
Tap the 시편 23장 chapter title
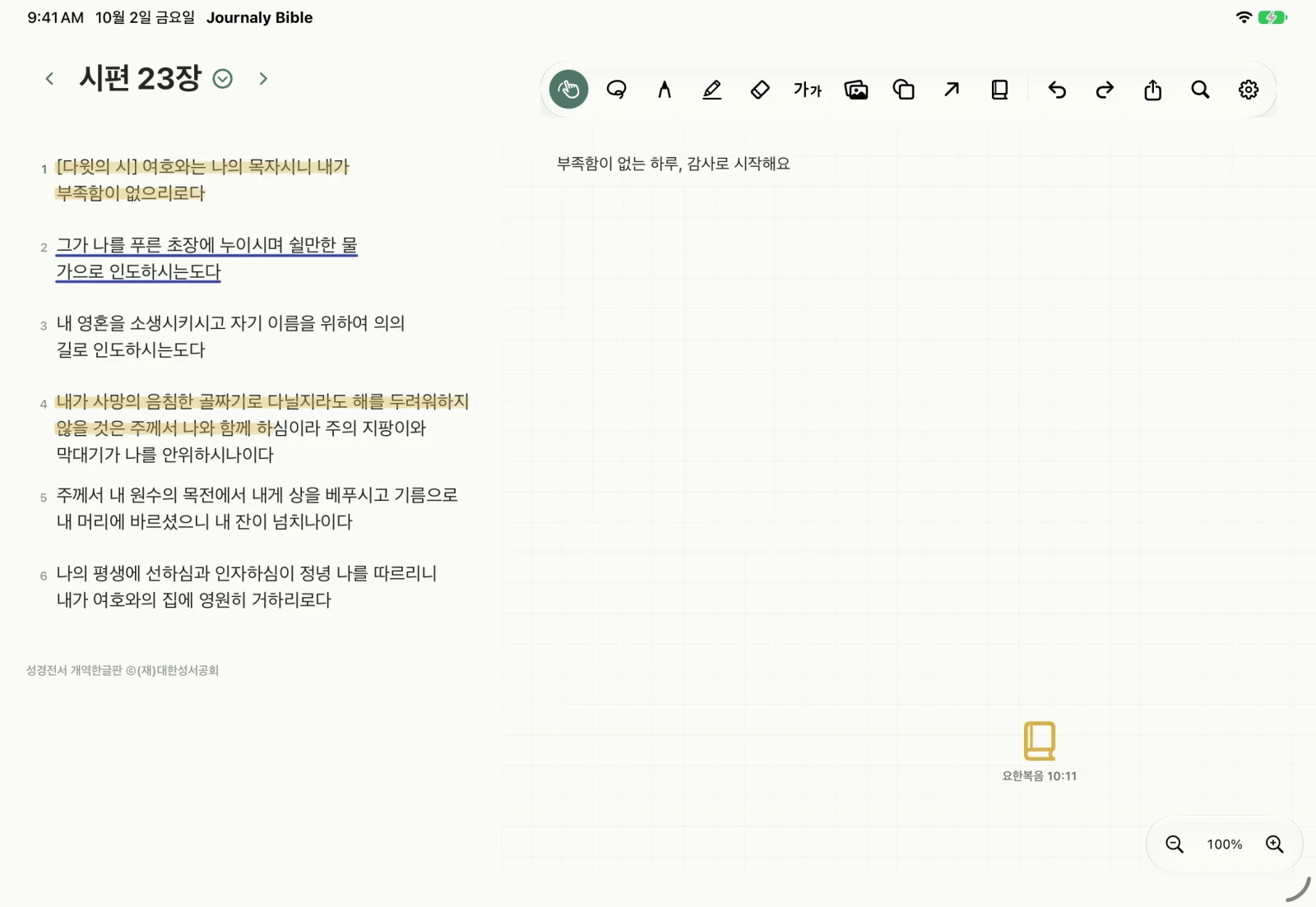point(140,79)
